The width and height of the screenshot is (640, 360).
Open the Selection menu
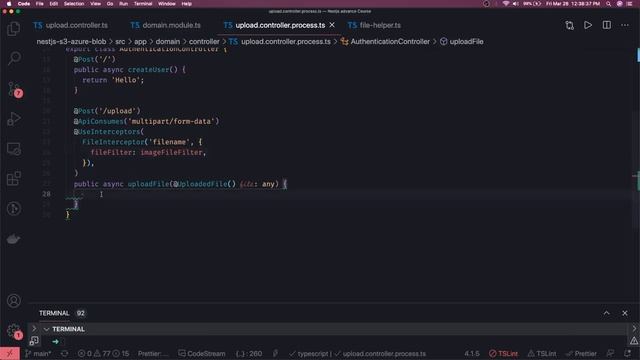[73, 4]
